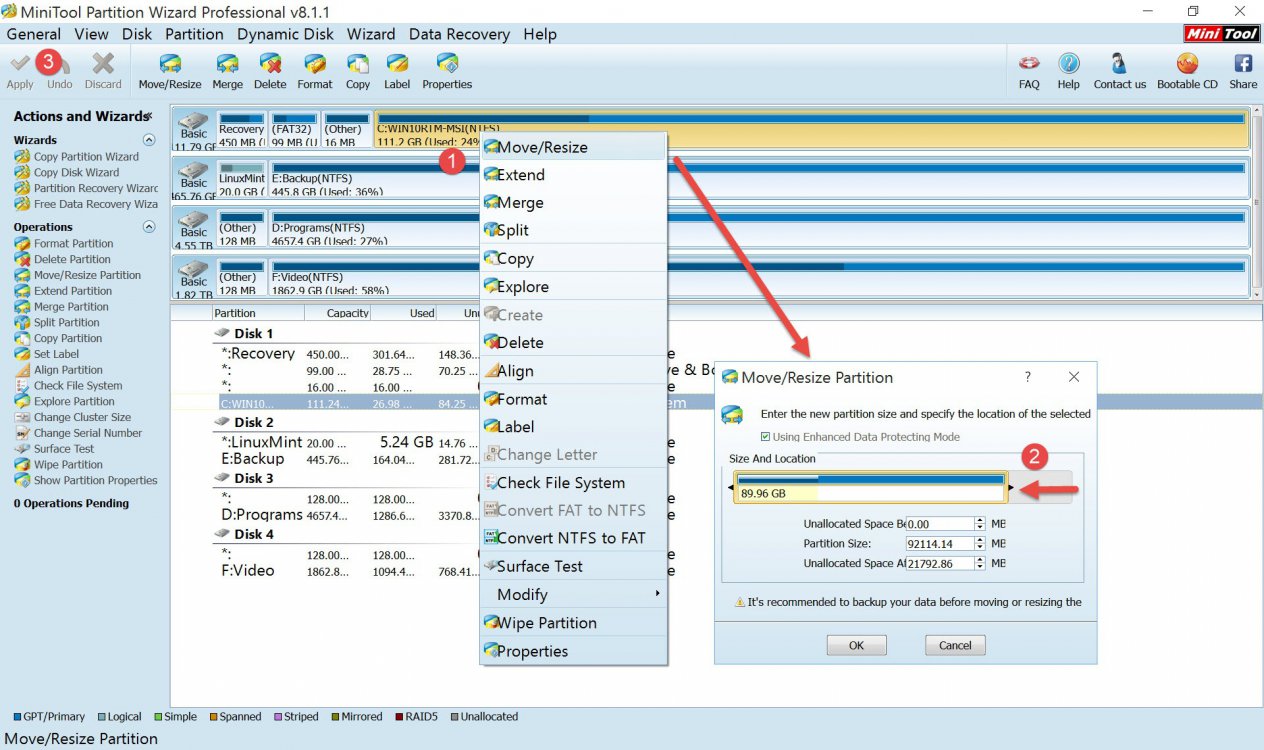
Task: Click Partition Size spinner arrows
Action: (980, 544)
